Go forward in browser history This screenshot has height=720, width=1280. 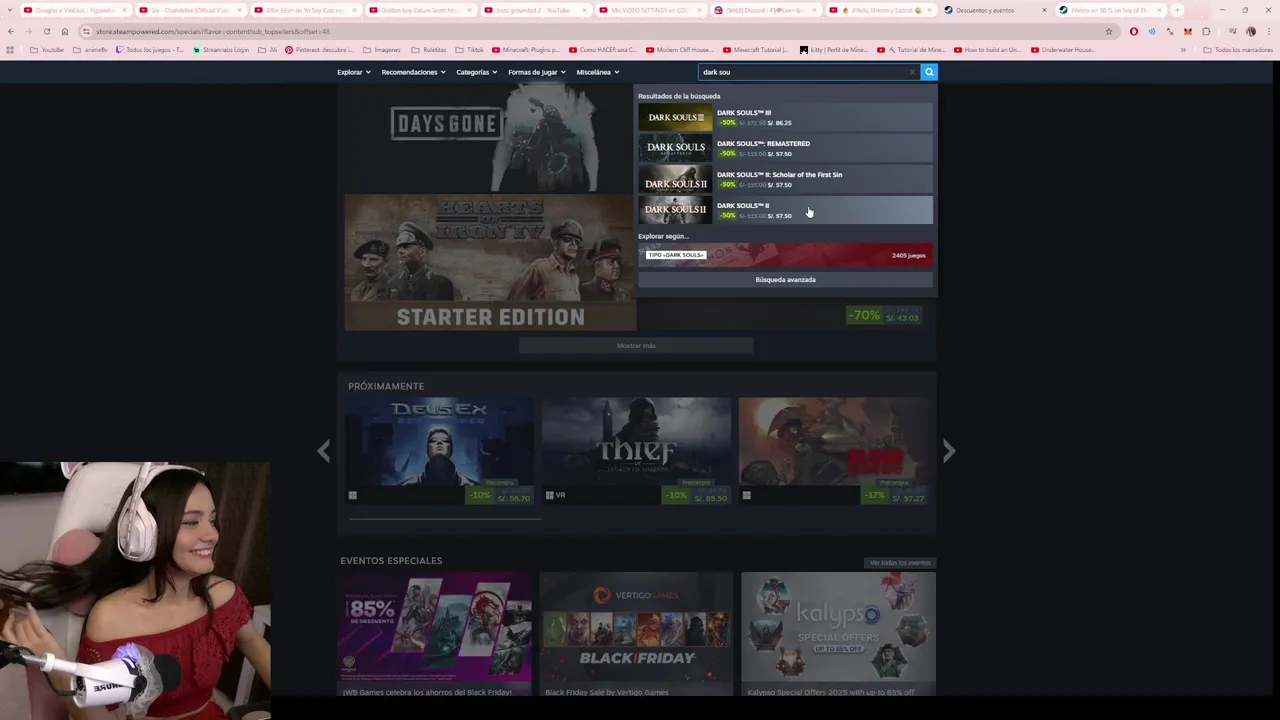28,31
